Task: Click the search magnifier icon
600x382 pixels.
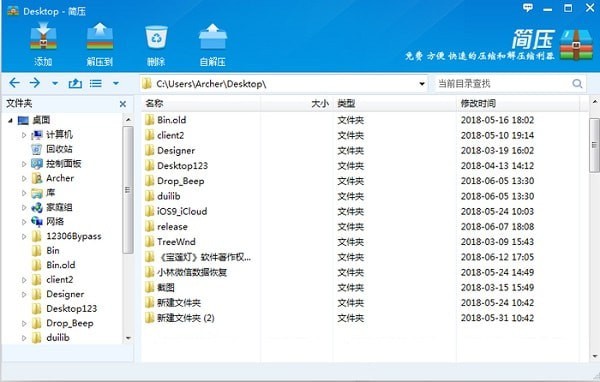Action: coord(577,83)
